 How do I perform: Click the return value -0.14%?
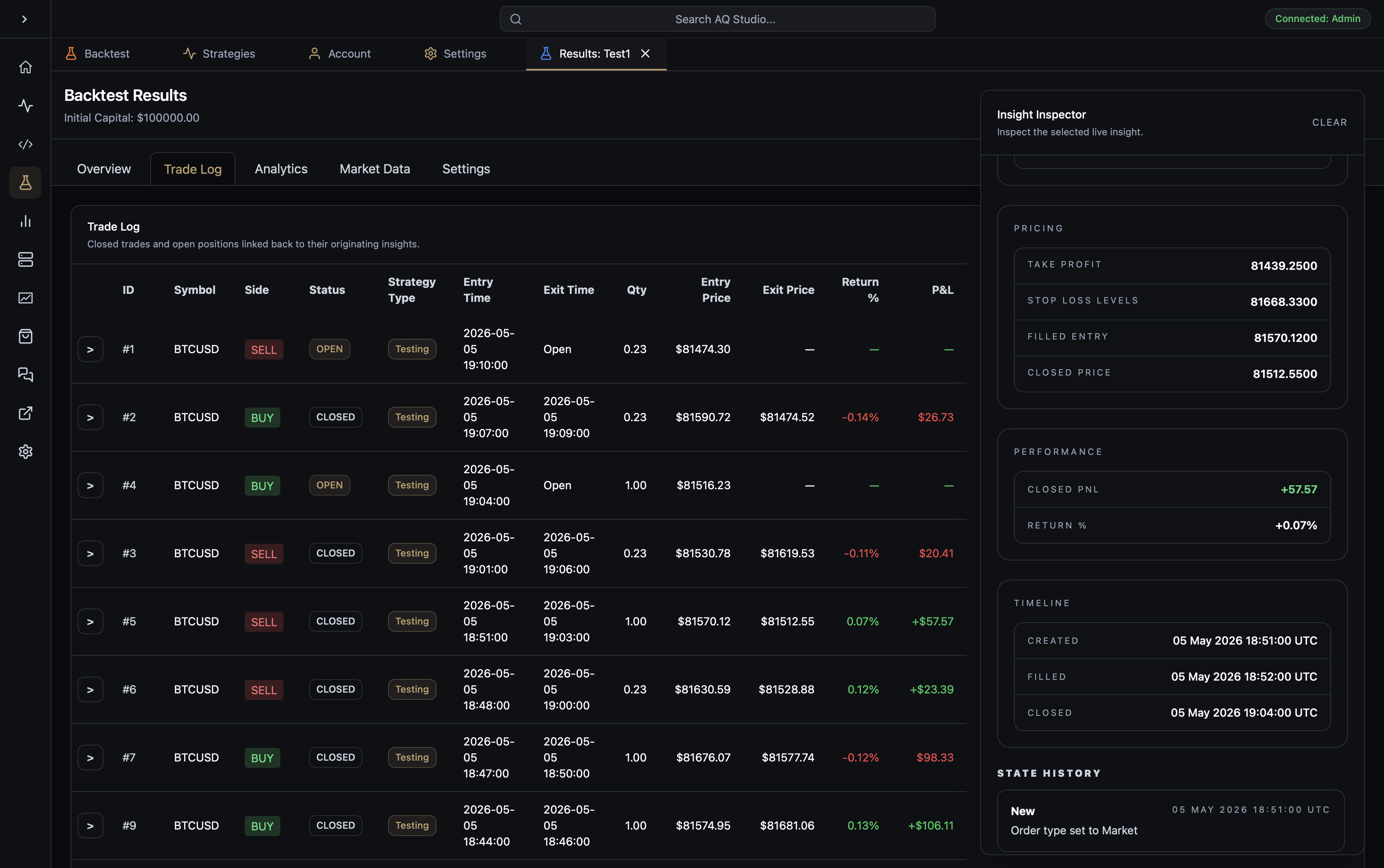860,417
